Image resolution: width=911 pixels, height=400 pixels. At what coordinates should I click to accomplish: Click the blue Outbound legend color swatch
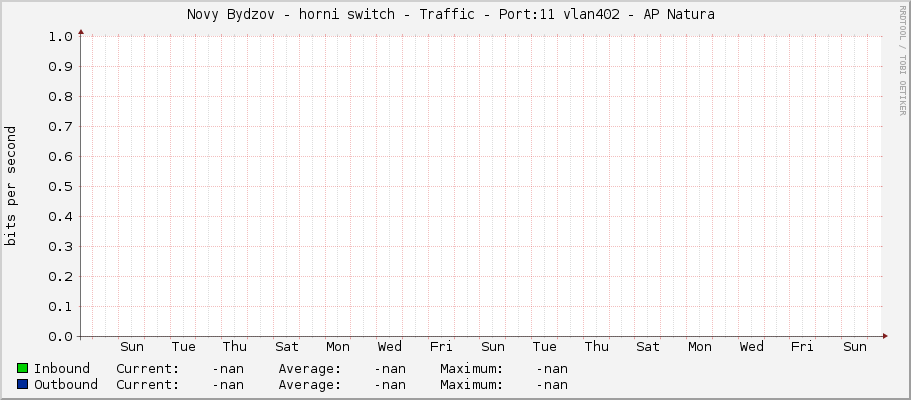(x=23, y=384)
